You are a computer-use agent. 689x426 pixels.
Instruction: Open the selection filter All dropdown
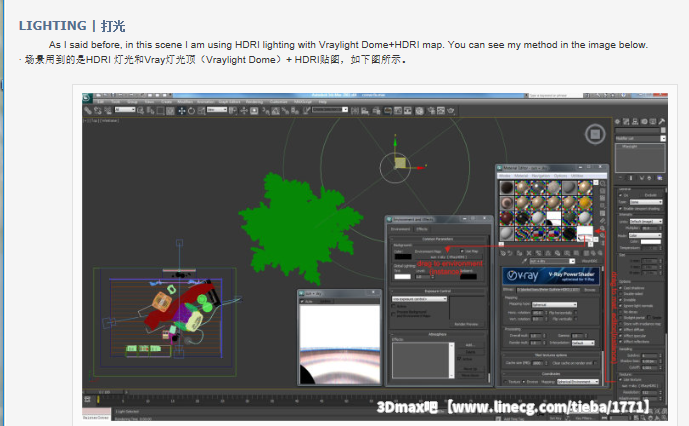point(125,109)
